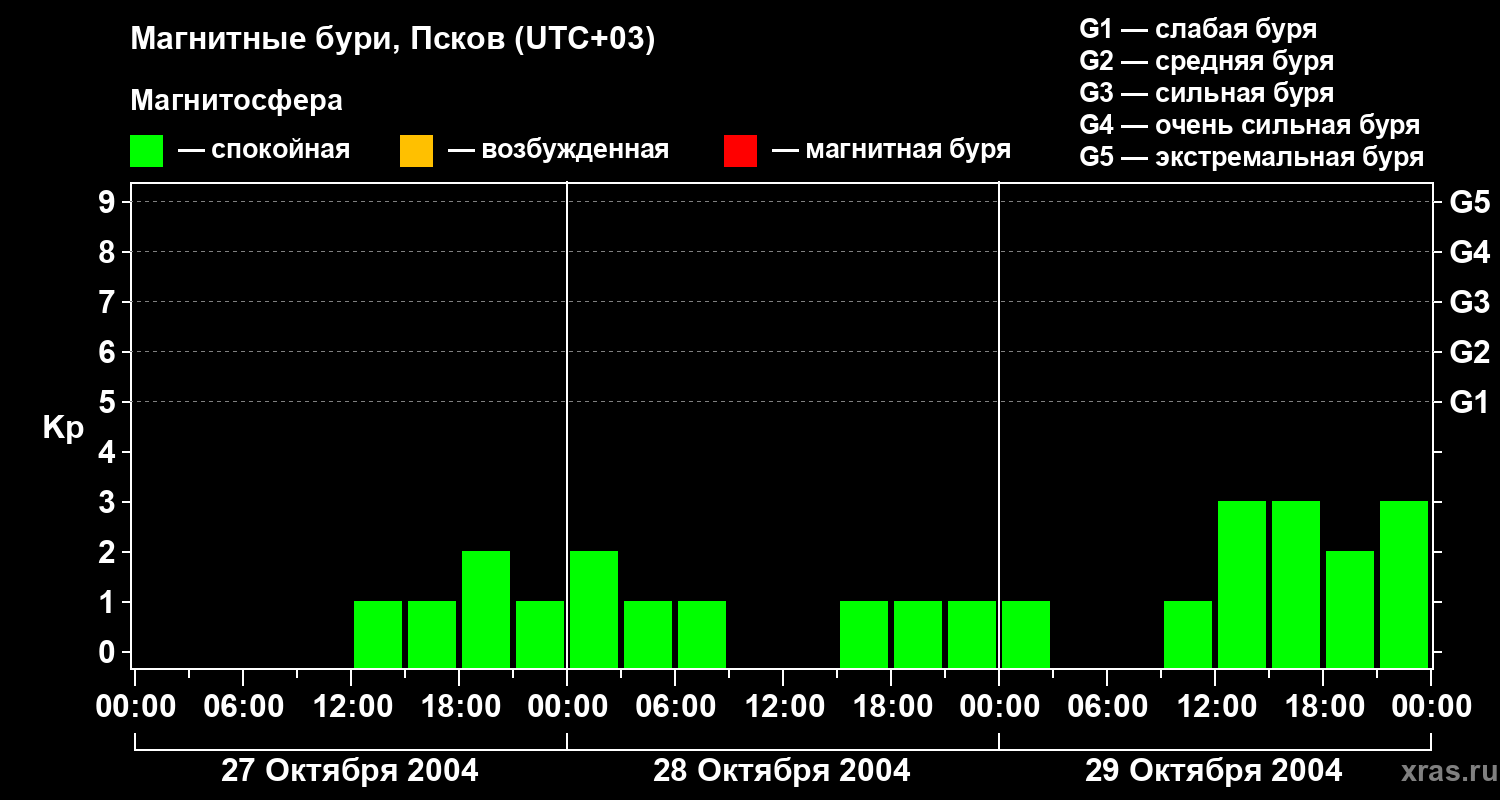Select the Kp 2 bar on 29 Октября
The height and width of the screenshot is (800, 1500).
coord(1350,609)
